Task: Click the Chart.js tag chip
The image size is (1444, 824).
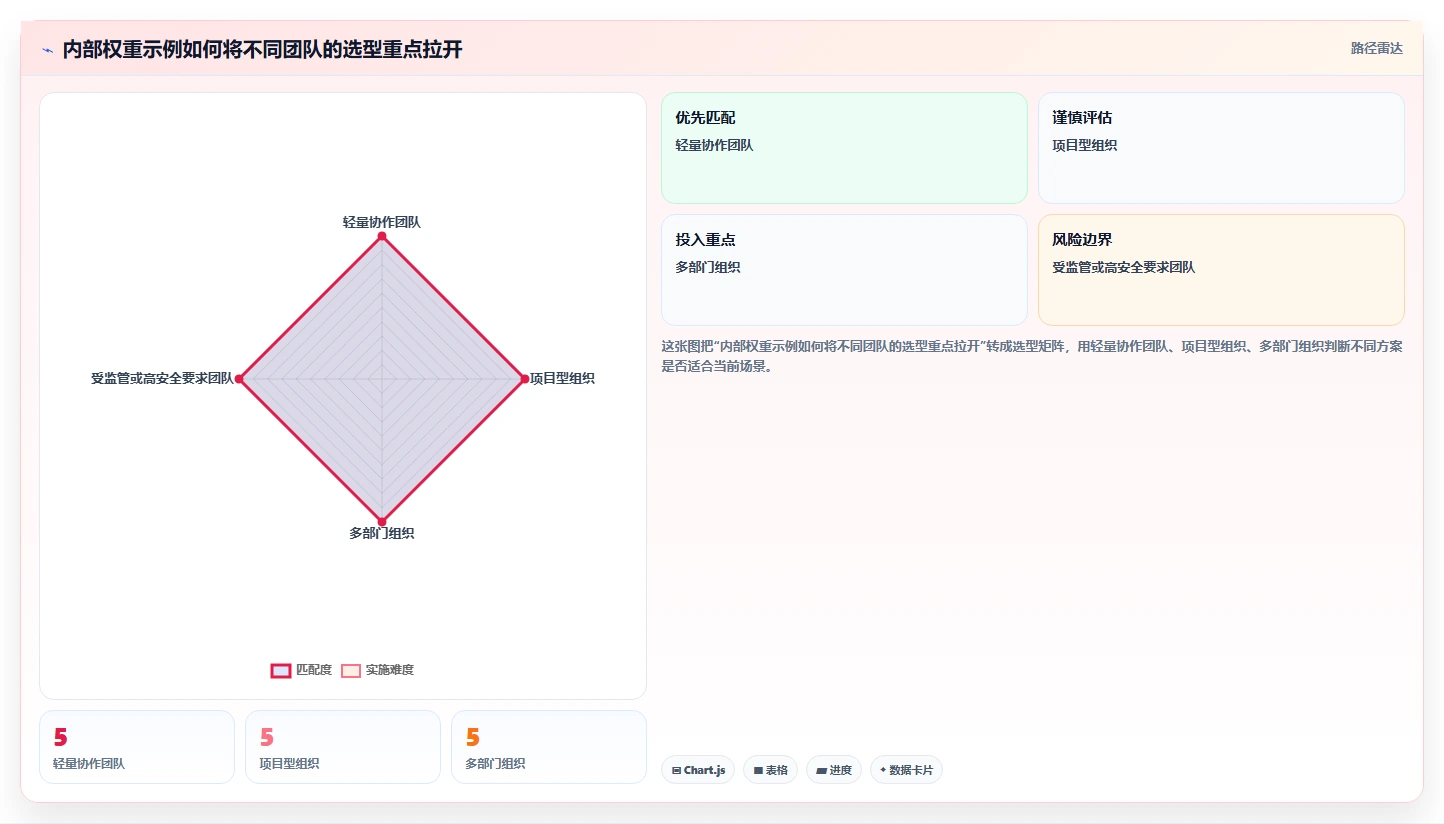Action: point(698,770)
